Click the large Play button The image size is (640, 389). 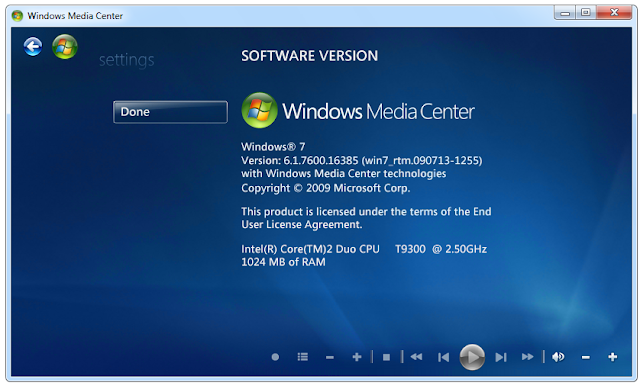(472, 357)
